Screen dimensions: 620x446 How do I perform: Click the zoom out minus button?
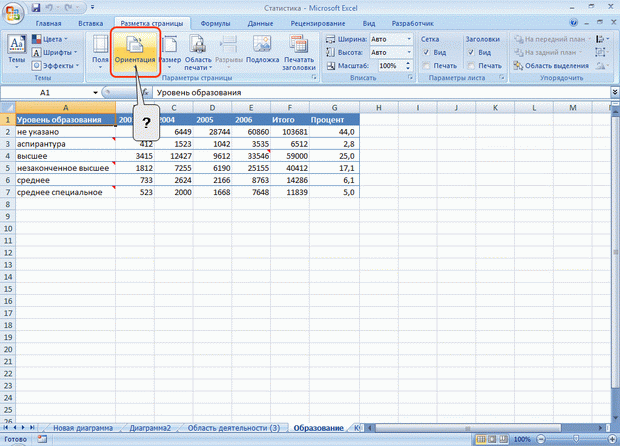click(541, 439)
